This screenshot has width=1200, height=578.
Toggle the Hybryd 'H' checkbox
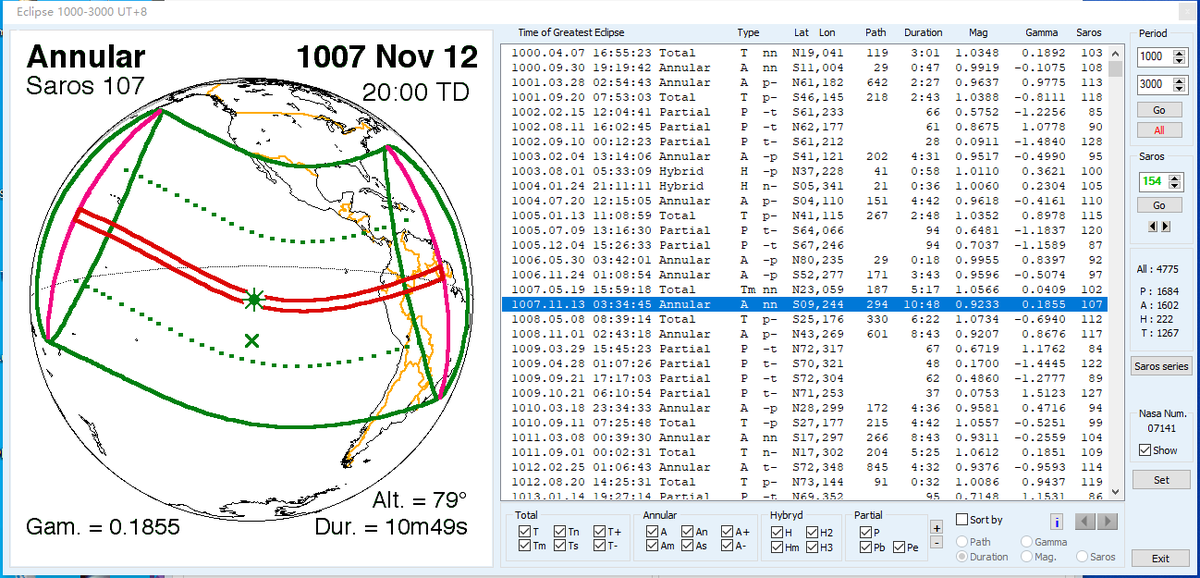click(x=777, y=532)
